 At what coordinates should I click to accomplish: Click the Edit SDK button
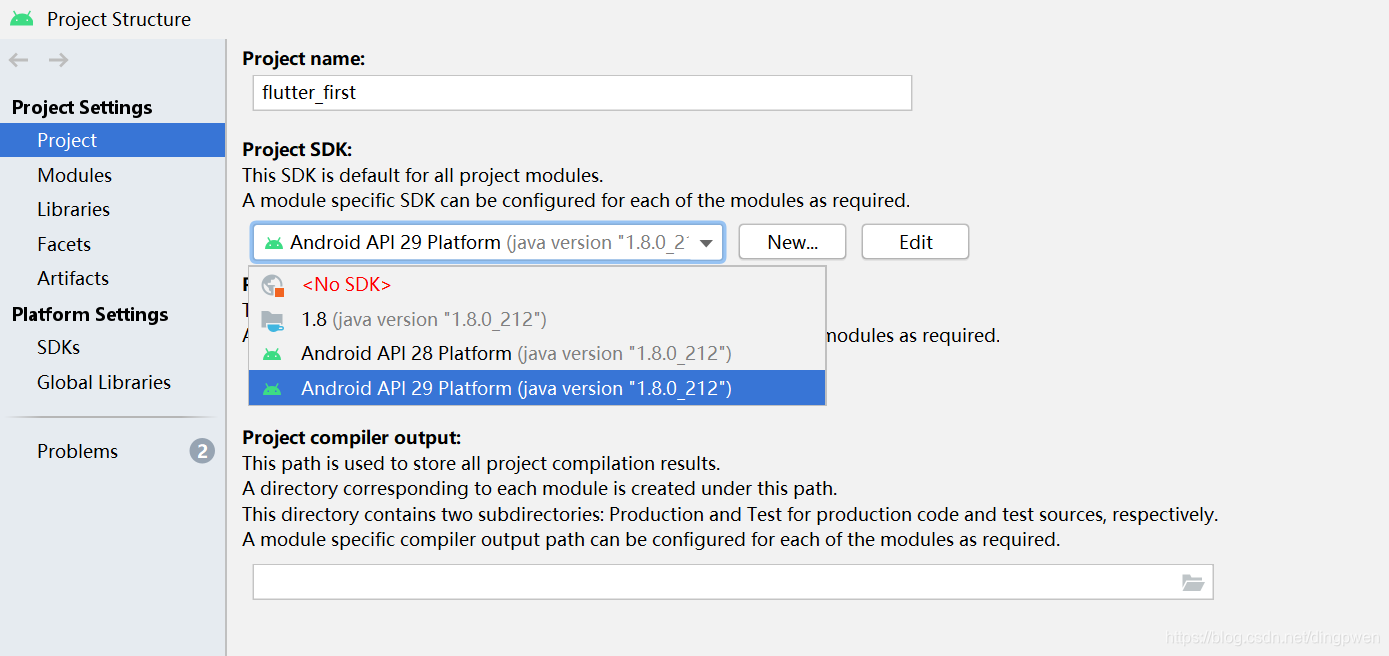(x=915, y=242)
